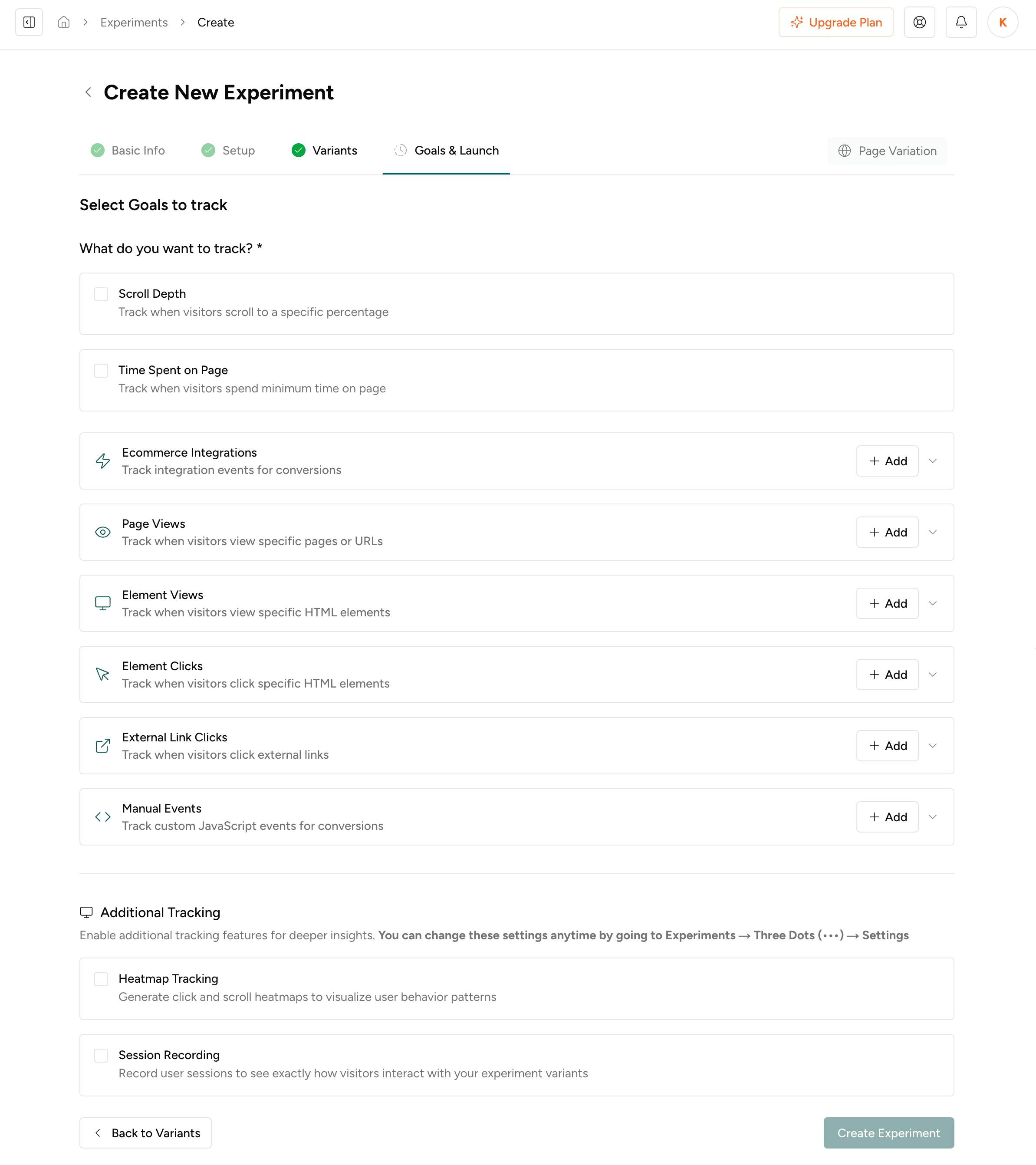
Task: Open the notifications bell
Action: 961,22
